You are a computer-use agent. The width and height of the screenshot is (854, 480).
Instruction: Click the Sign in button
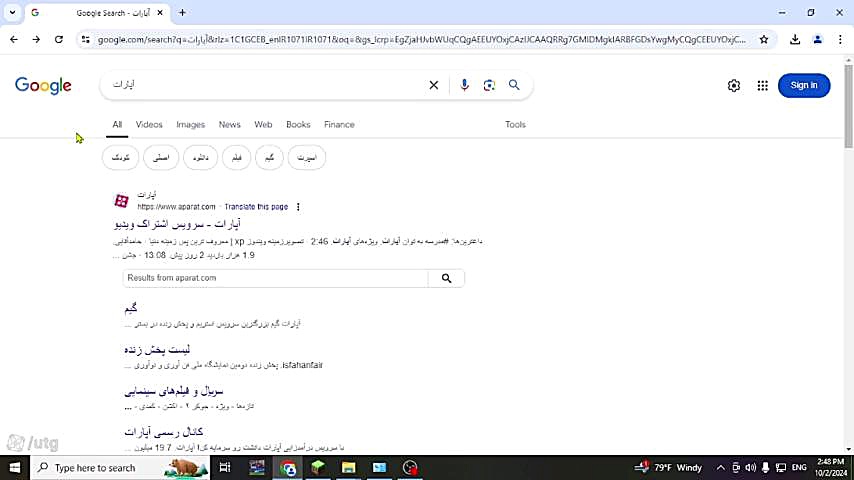point(804,86)
